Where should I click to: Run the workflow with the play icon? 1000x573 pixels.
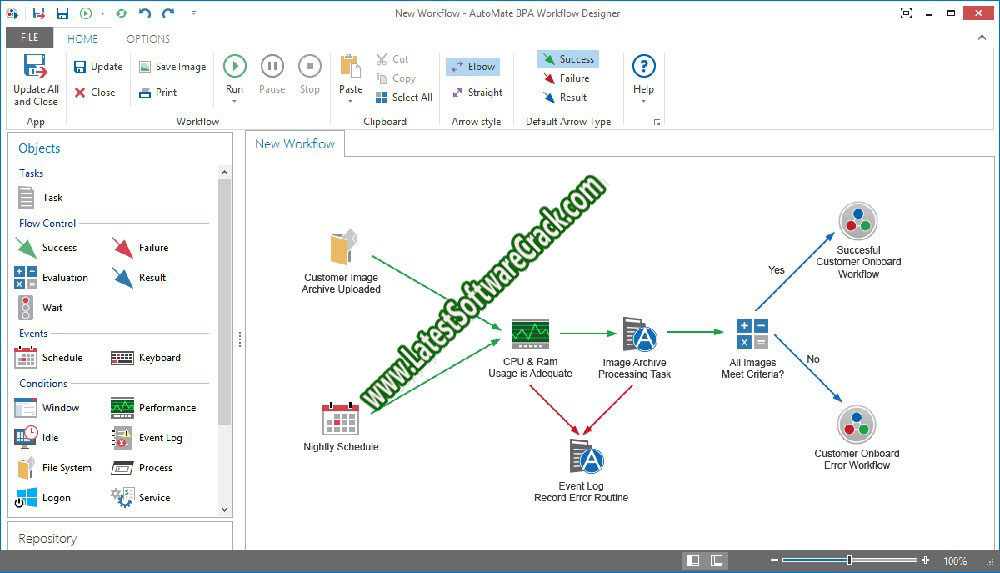[235, 66]
